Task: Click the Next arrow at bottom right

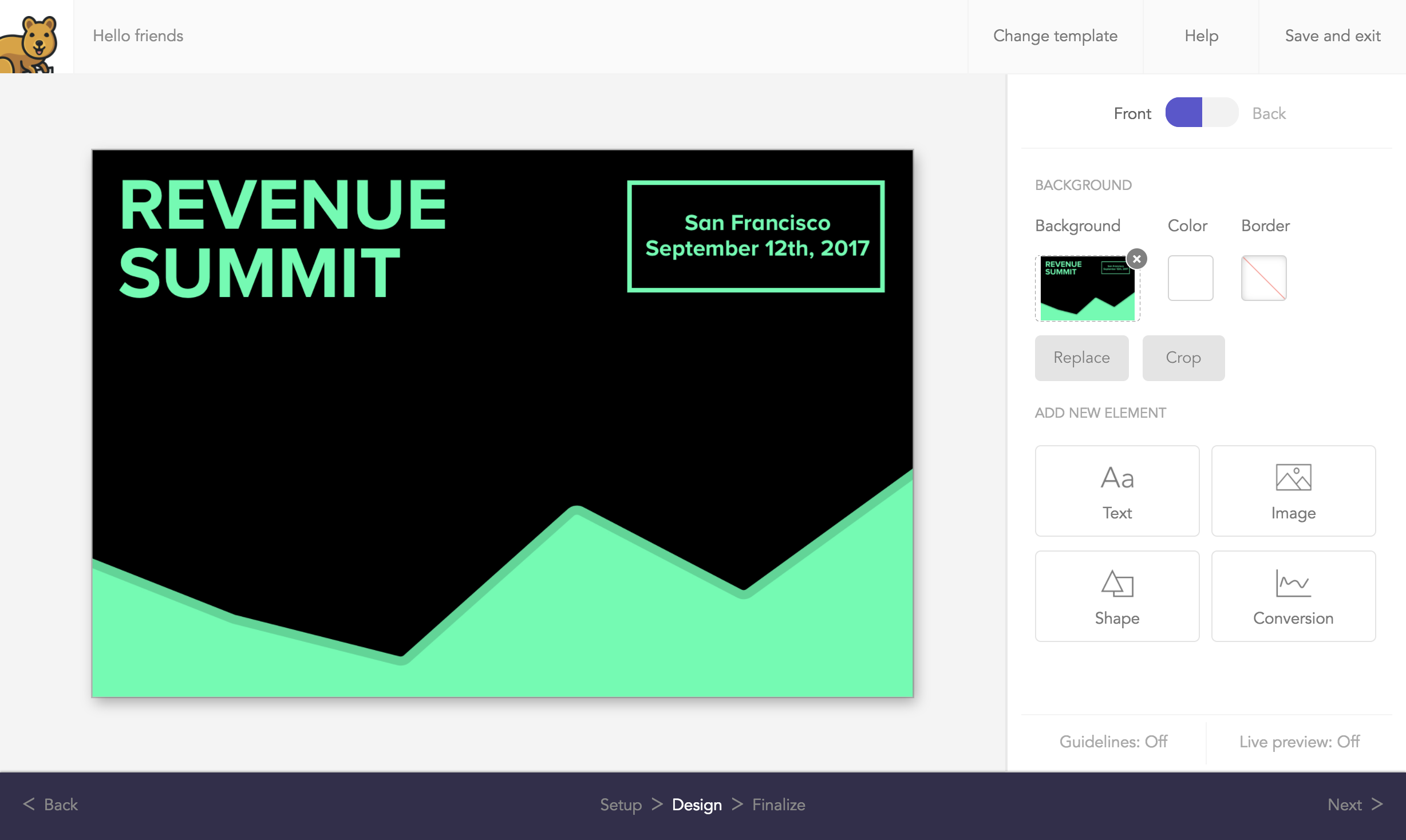Action: 1355,805
